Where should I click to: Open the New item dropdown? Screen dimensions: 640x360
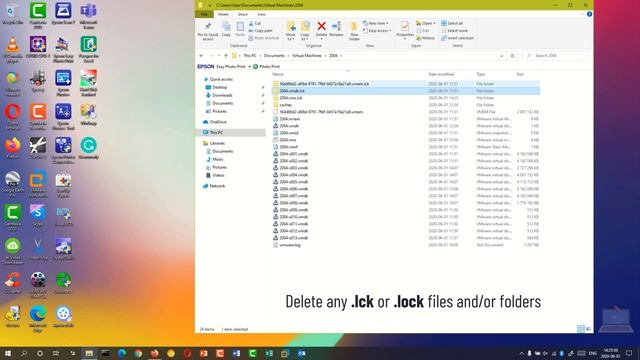tap(376, 23)
